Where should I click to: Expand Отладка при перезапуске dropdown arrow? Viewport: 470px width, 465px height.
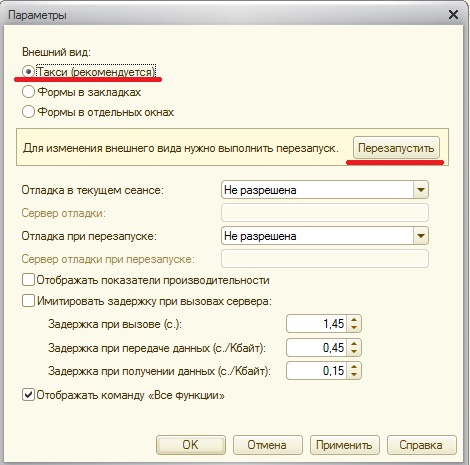click(x=421, y=236)
